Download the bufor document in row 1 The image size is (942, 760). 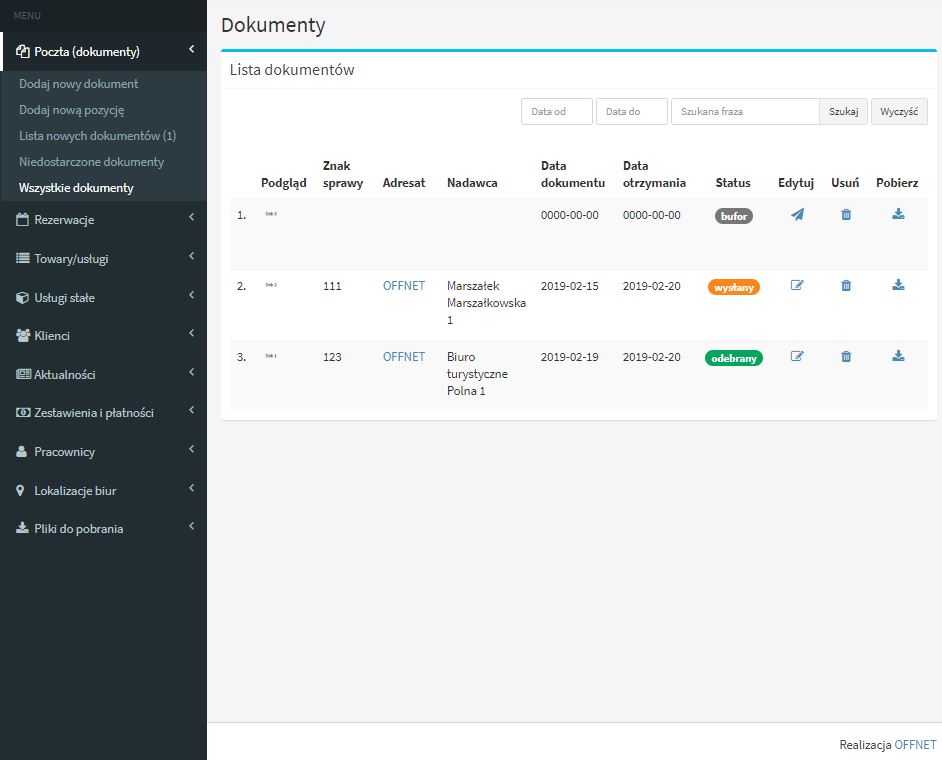point(898,214)
